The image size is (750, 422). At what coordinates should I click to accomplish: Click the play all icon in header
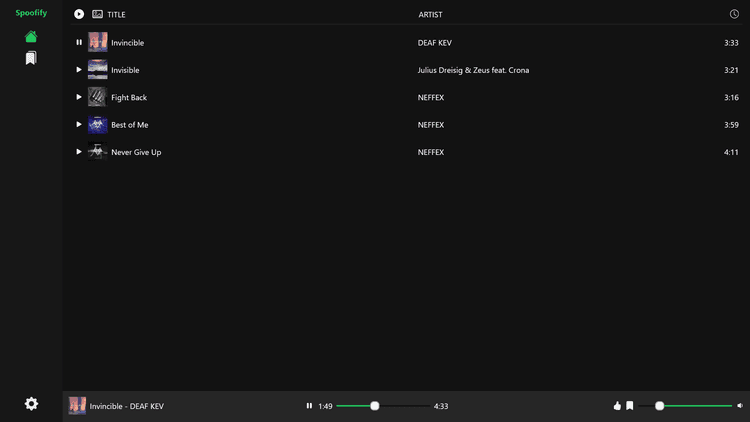point(79,14)
